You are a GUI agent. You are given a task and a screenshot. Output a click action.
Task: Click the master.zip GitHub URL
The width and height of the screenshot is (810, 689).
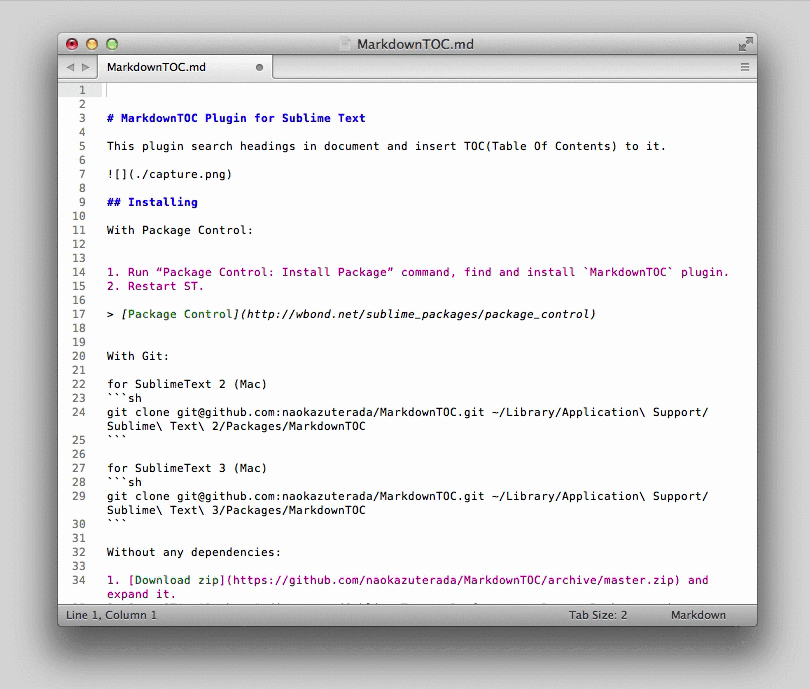(x=453, y=580)
